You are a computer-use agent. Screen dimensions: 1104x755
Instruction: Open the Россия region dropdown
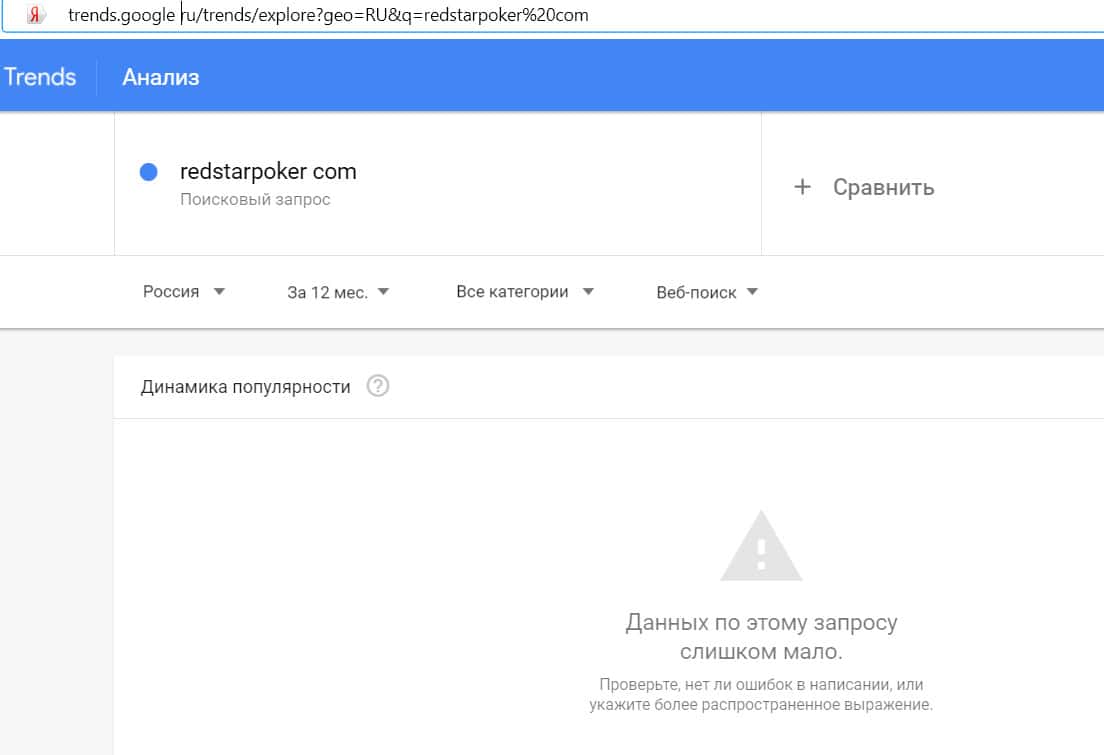(x=184, y=292)
